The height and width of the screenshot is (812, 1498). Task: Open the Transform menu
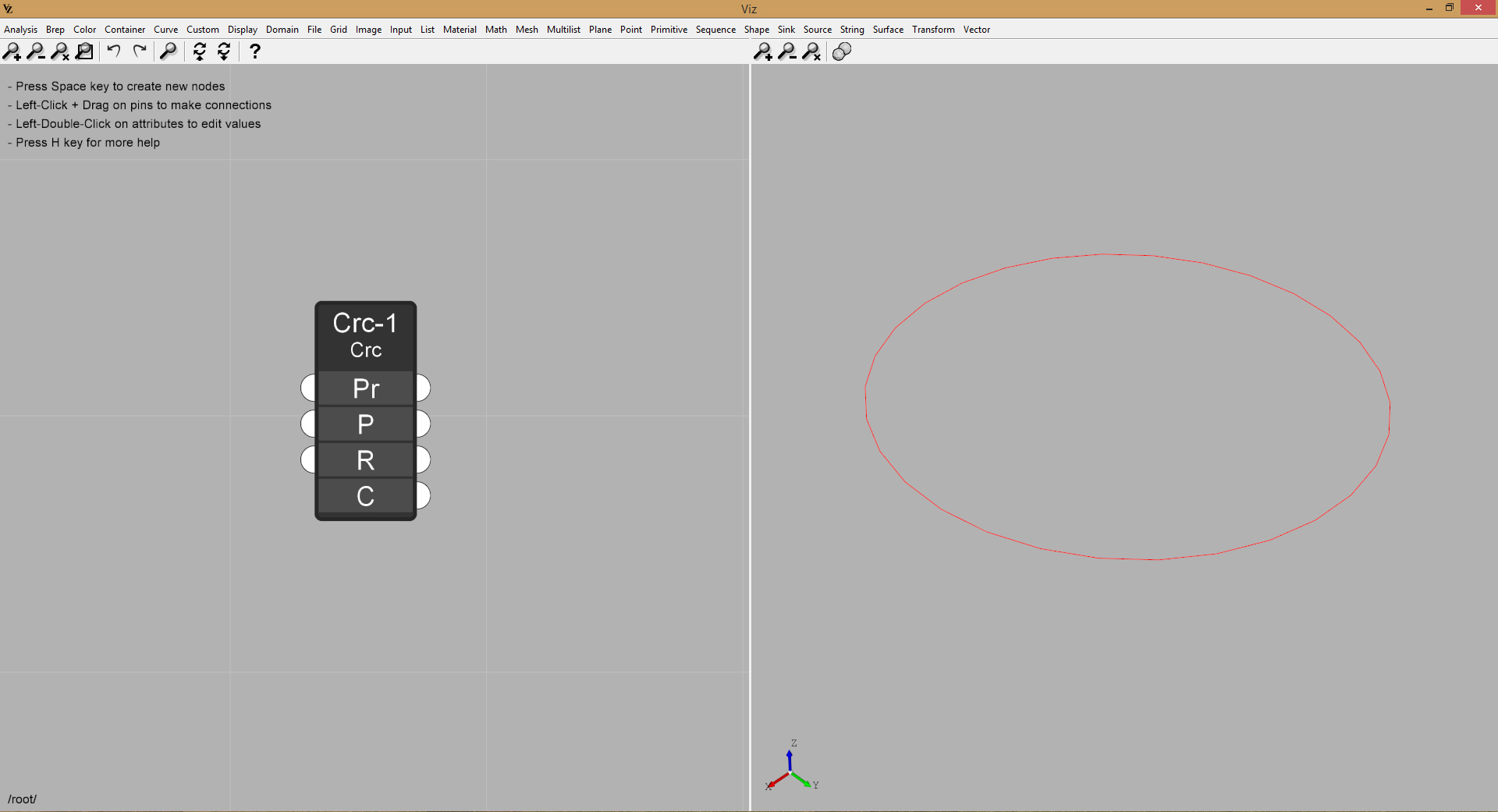coord(933,30)
